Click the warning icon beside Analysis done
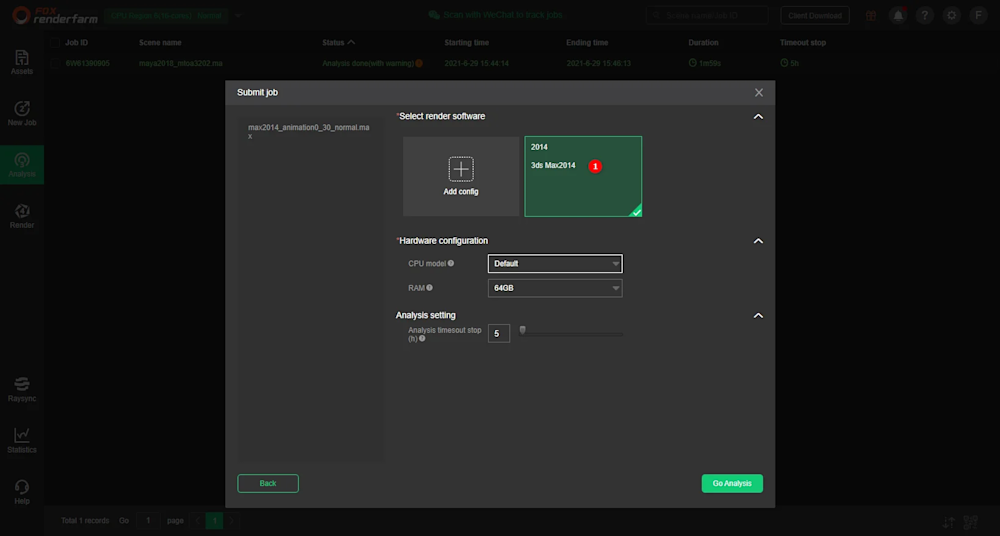This screenshot has width=1000, height=536. [x=419, y=63]
